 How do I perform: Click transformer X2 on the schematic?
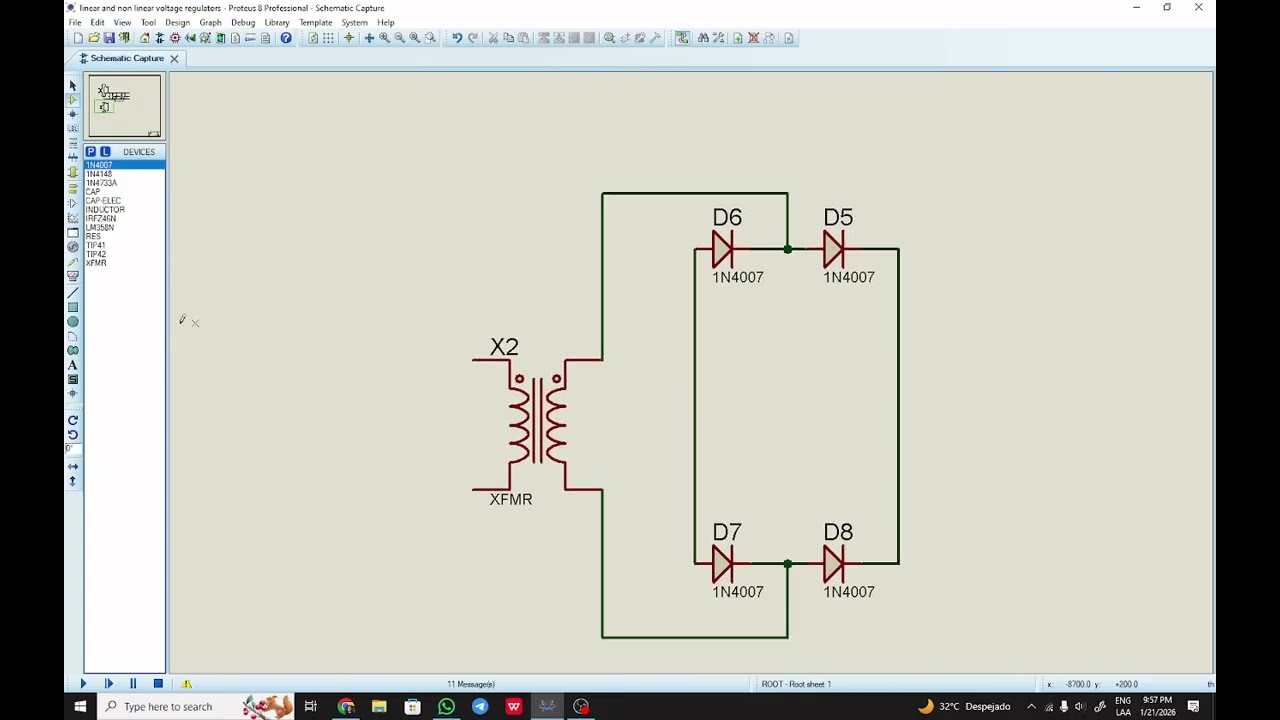(x=538, y=425)
